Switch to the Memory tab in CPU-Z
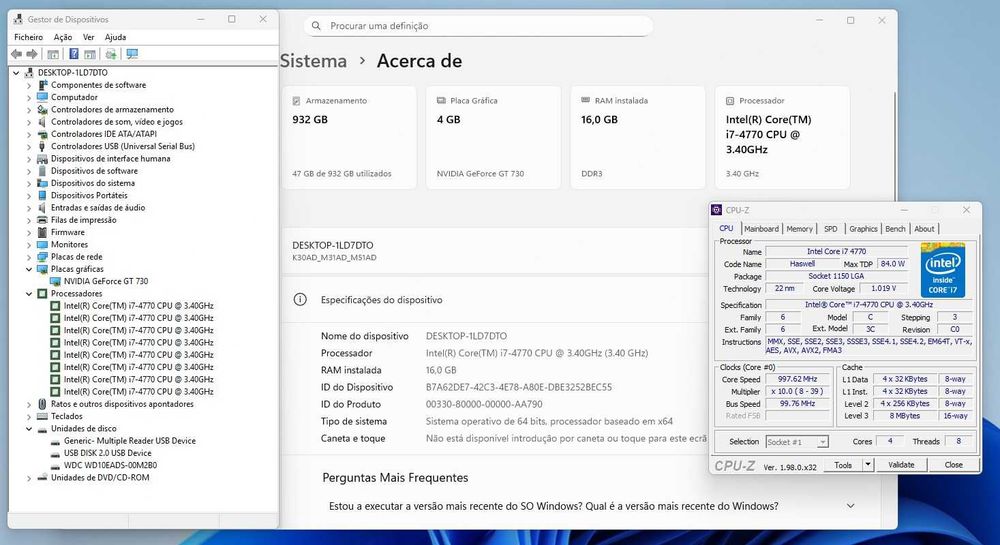Screen dimensions: 1000x545 [799, 229]
